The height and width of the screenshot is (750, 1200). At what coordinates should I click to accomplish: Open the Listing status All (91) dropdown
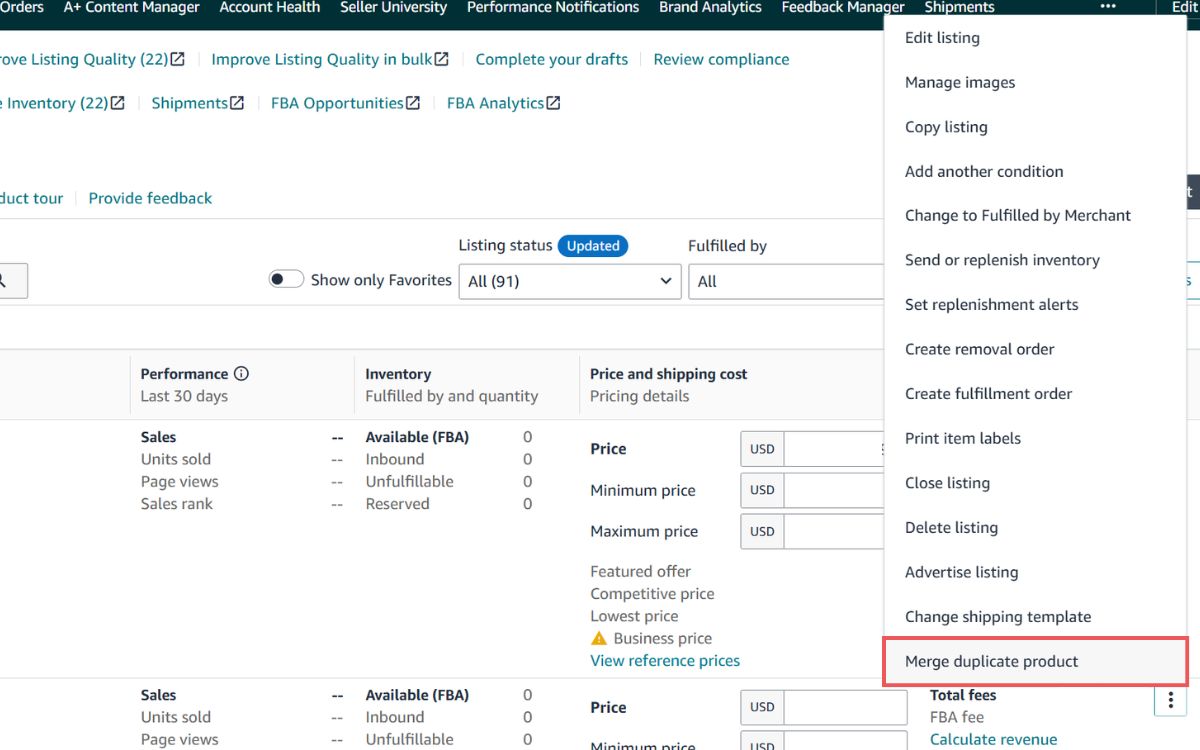(x=570, y=281)
